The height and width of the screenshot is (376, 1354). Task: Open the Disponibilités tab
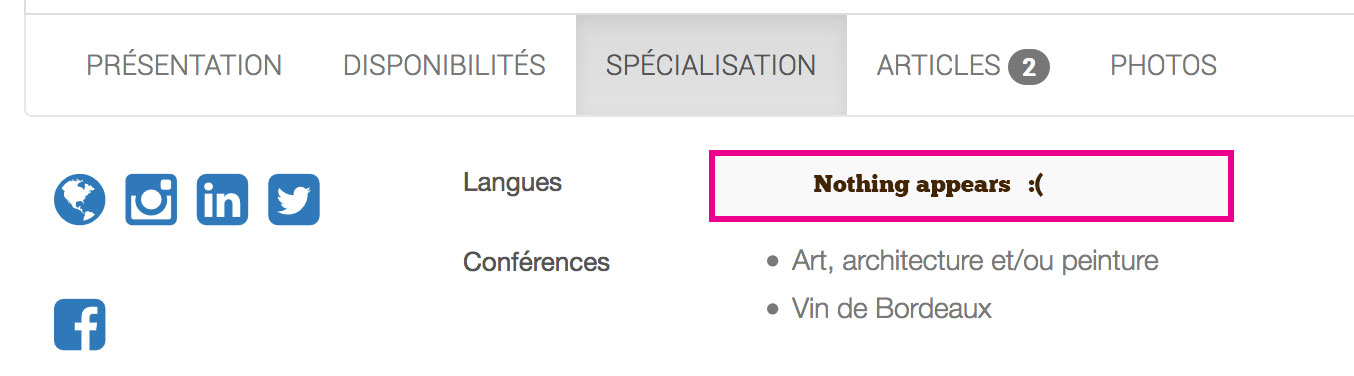coord(444,66)
